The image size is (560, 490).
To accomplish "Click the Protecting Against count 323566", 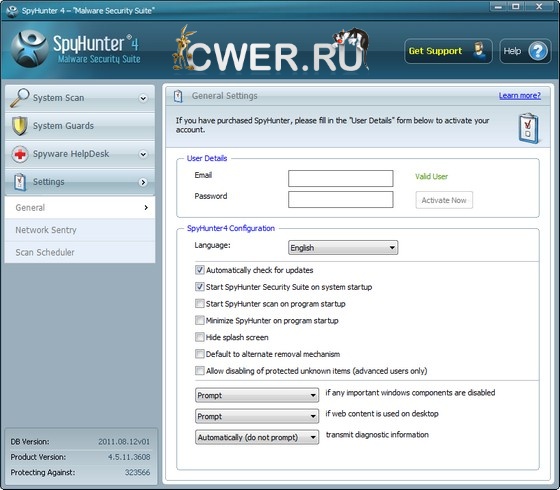I will (x=138, y=472).
